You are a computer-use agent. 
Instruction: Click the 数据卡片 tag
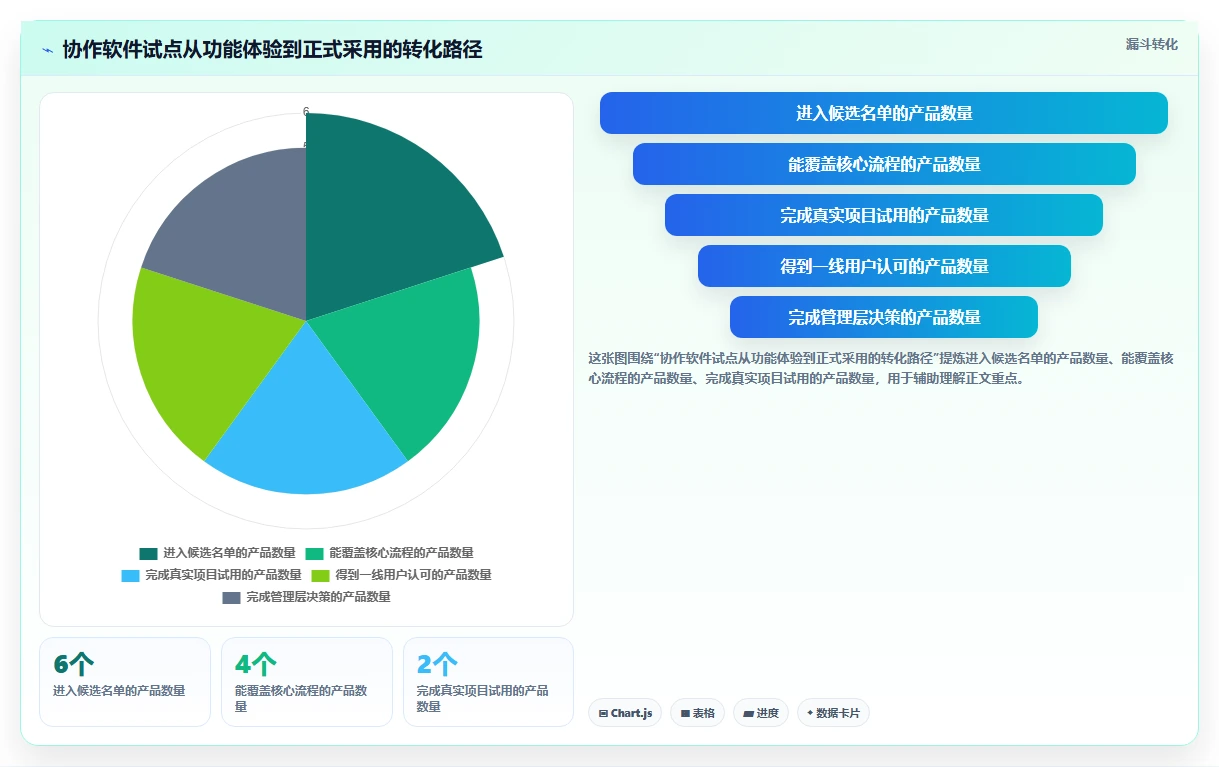coord(833,713)
